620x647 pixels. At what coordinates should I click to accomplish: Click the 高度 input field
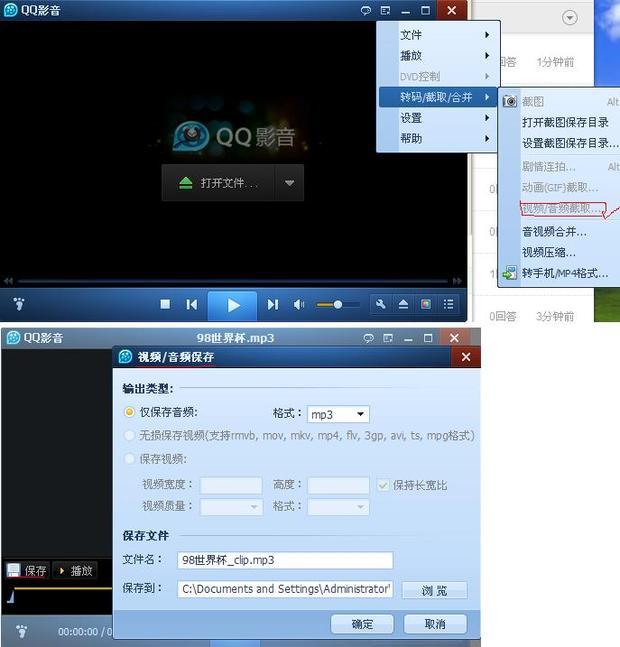coord(338,485)
